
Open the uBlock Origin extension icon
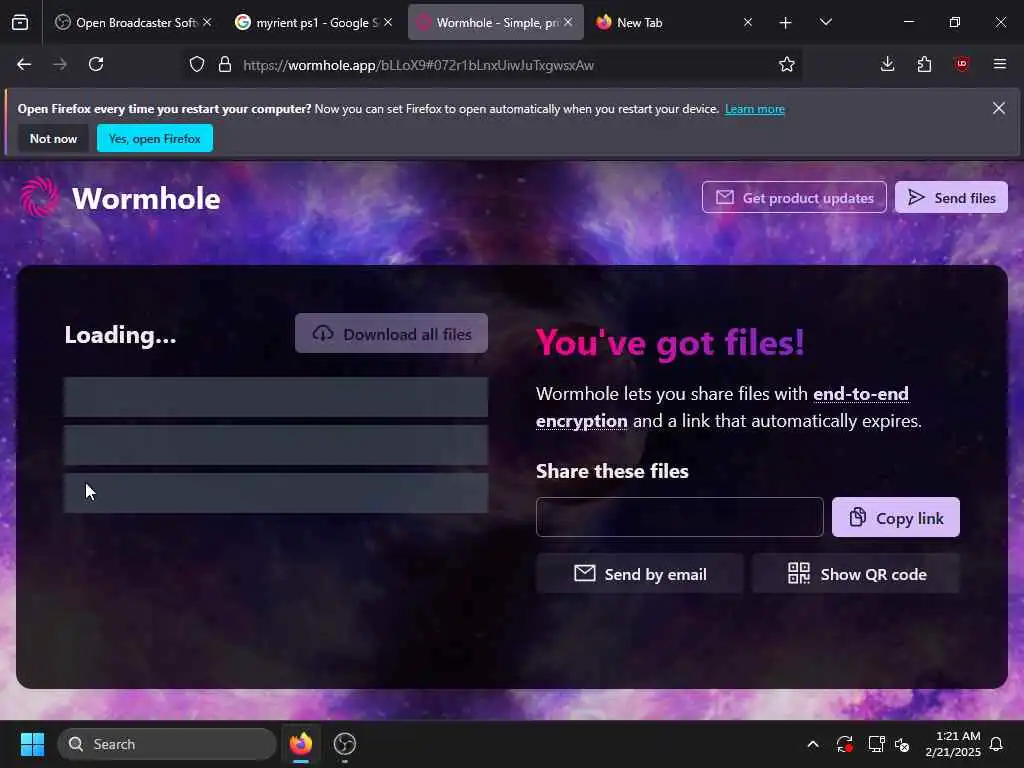[x=962, y=65]
